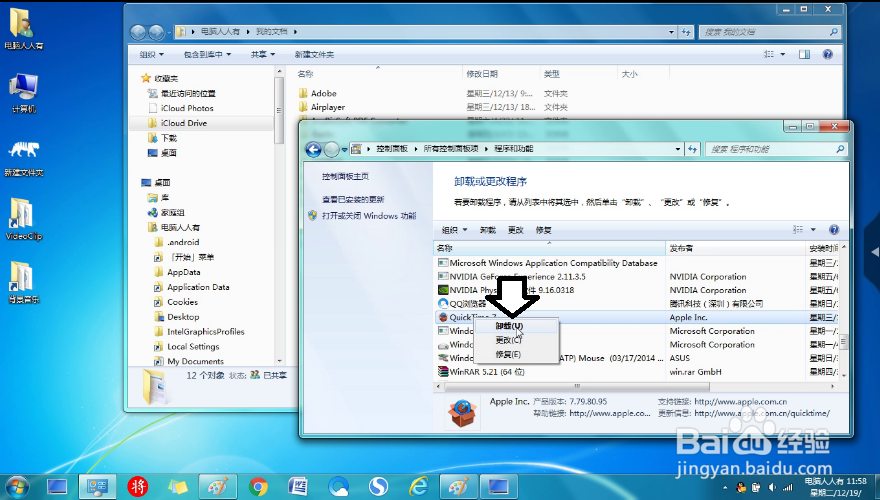Screen dimensions: 880x500
Task: Click volume icon in system tray
Action: point(772,487)
